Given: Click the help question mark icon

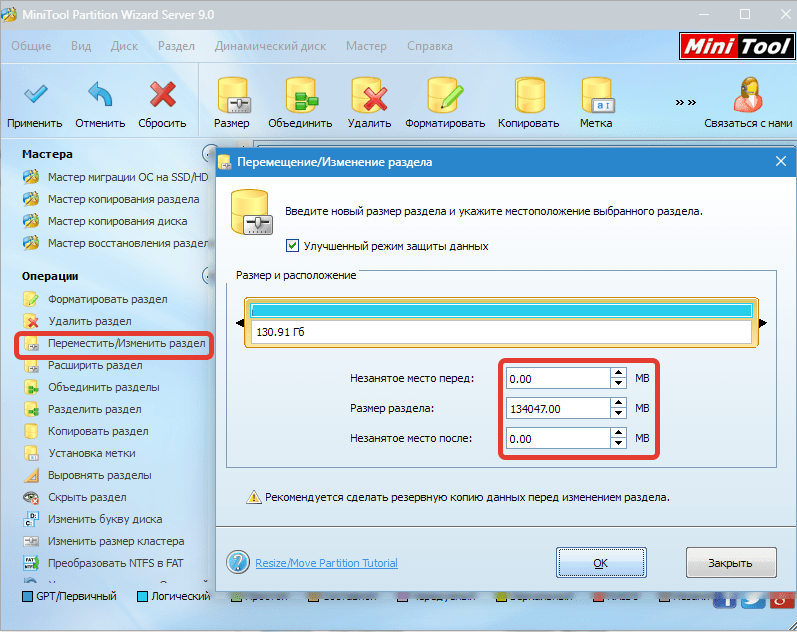Looking at the screenshot, I should point(238,562).
